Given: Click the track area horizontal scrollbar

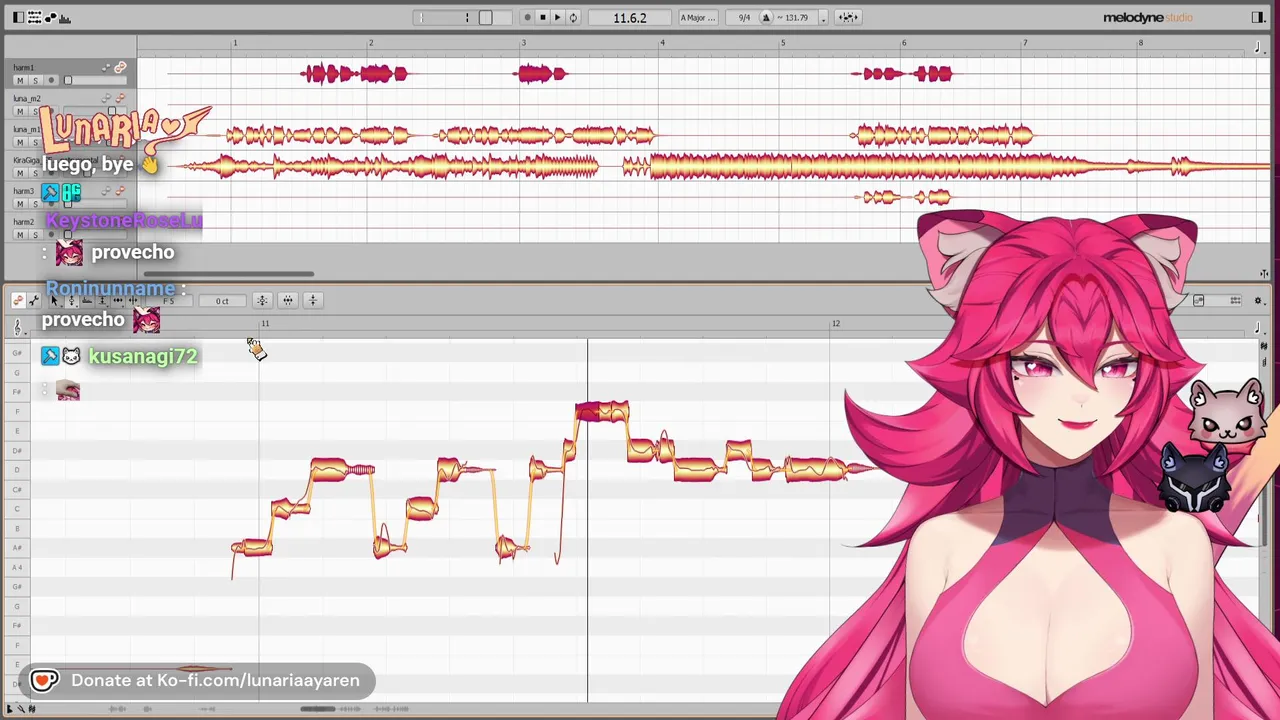Looking at the screenshot, I should point(229,274).
